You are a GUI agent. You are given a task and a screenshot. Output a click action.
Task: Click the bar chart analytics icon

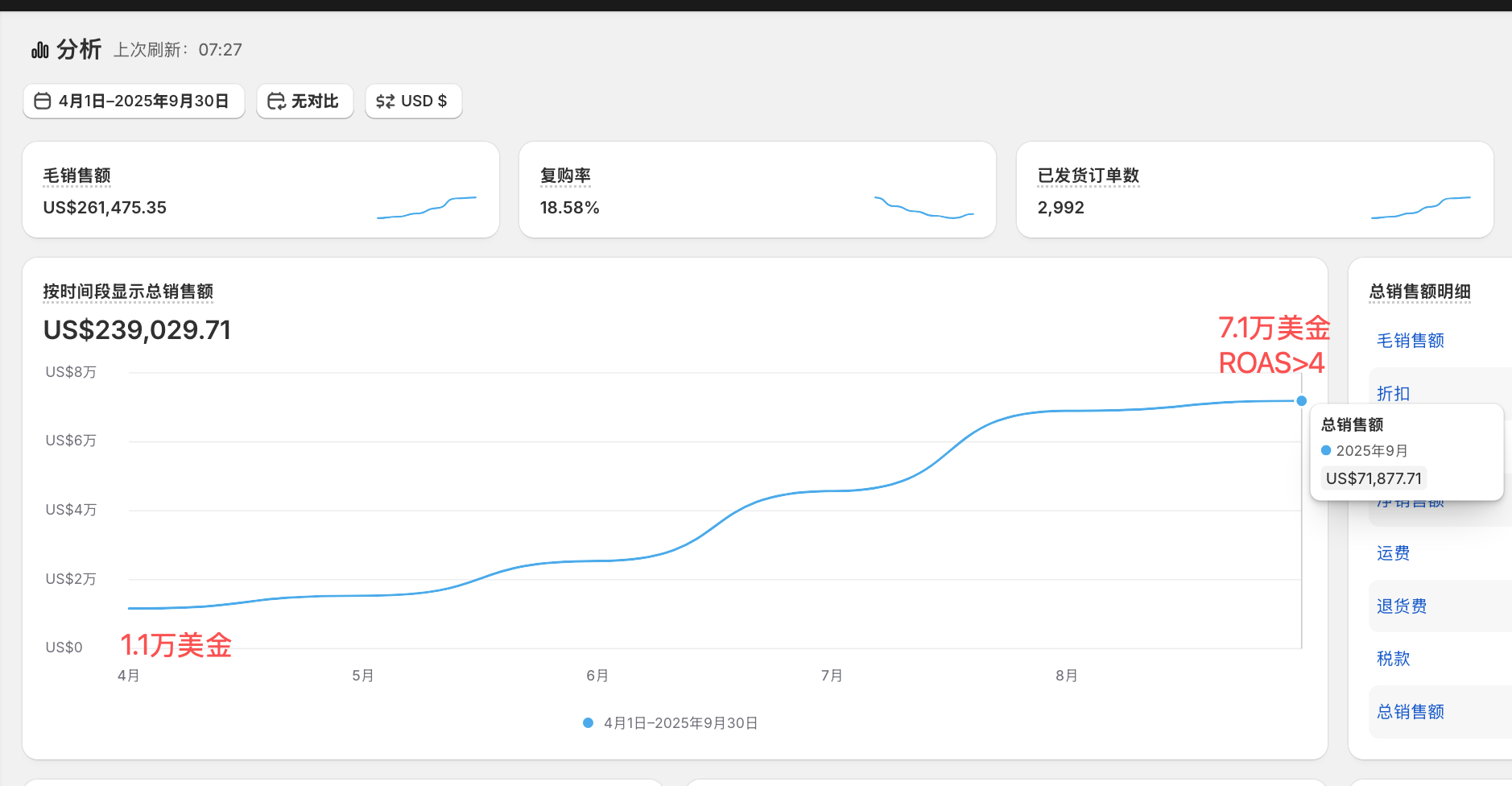tap(39, 49)
